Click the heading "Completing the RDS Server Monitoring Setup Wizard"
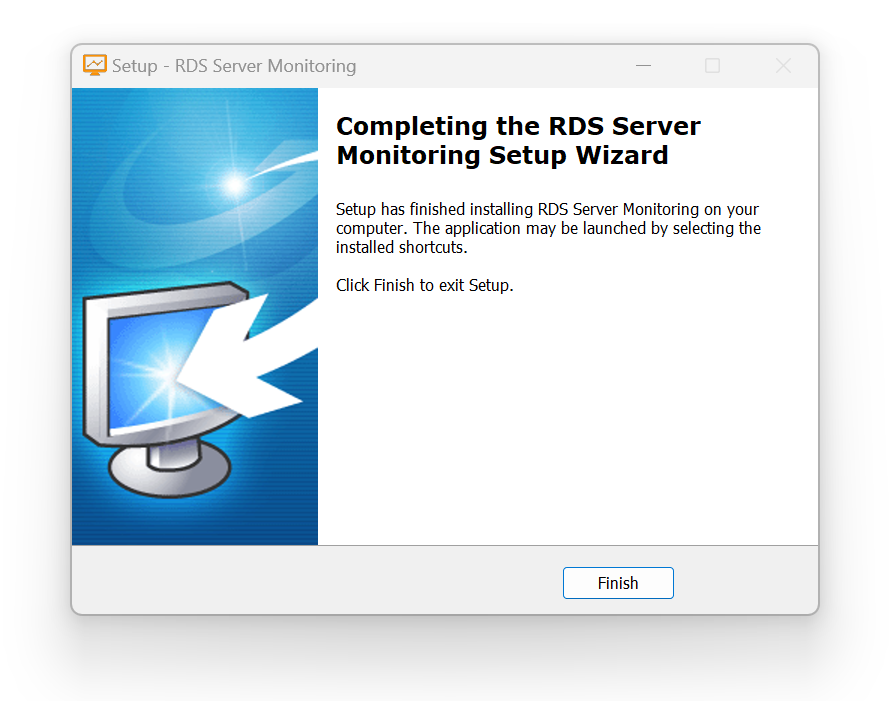 click(x=518, y=140)
